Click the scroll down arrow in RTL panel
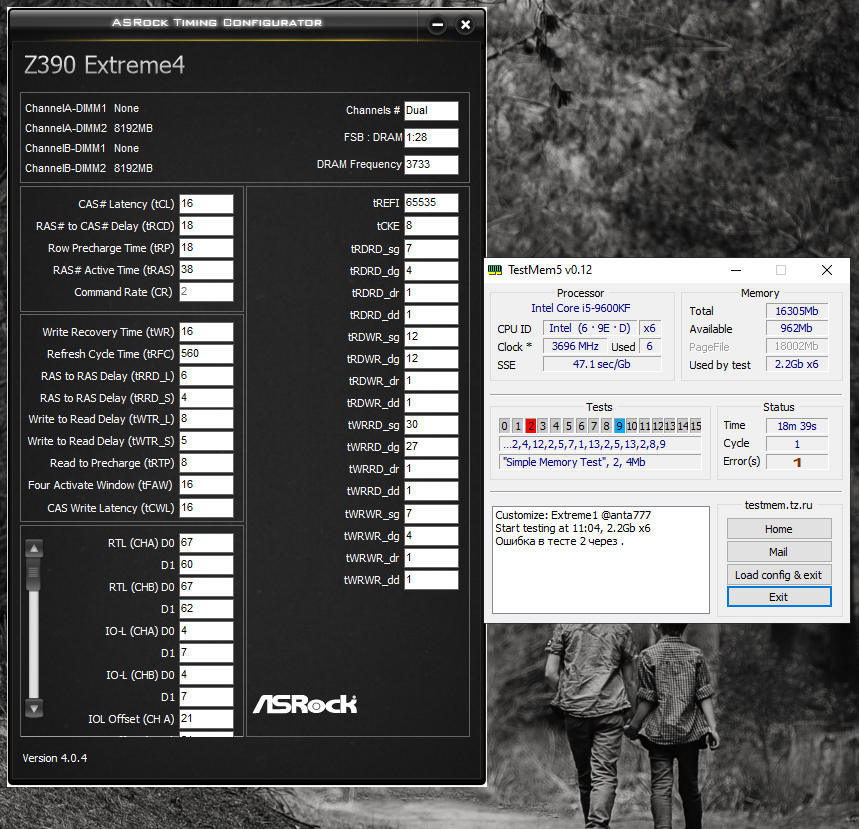The height and width of the screenshot is (829, 859). 34,708
